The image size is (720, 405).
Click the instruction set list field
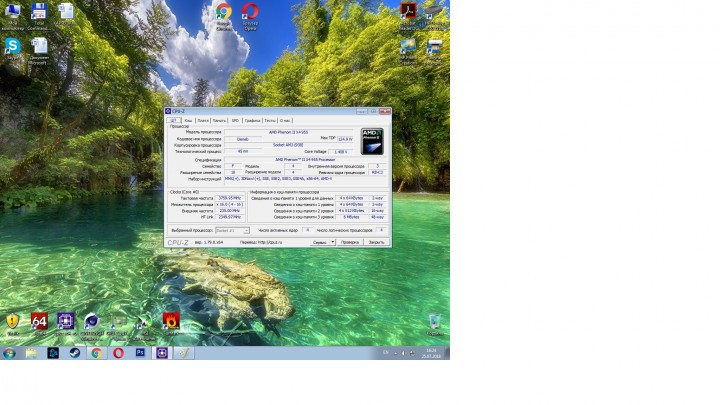305,179
